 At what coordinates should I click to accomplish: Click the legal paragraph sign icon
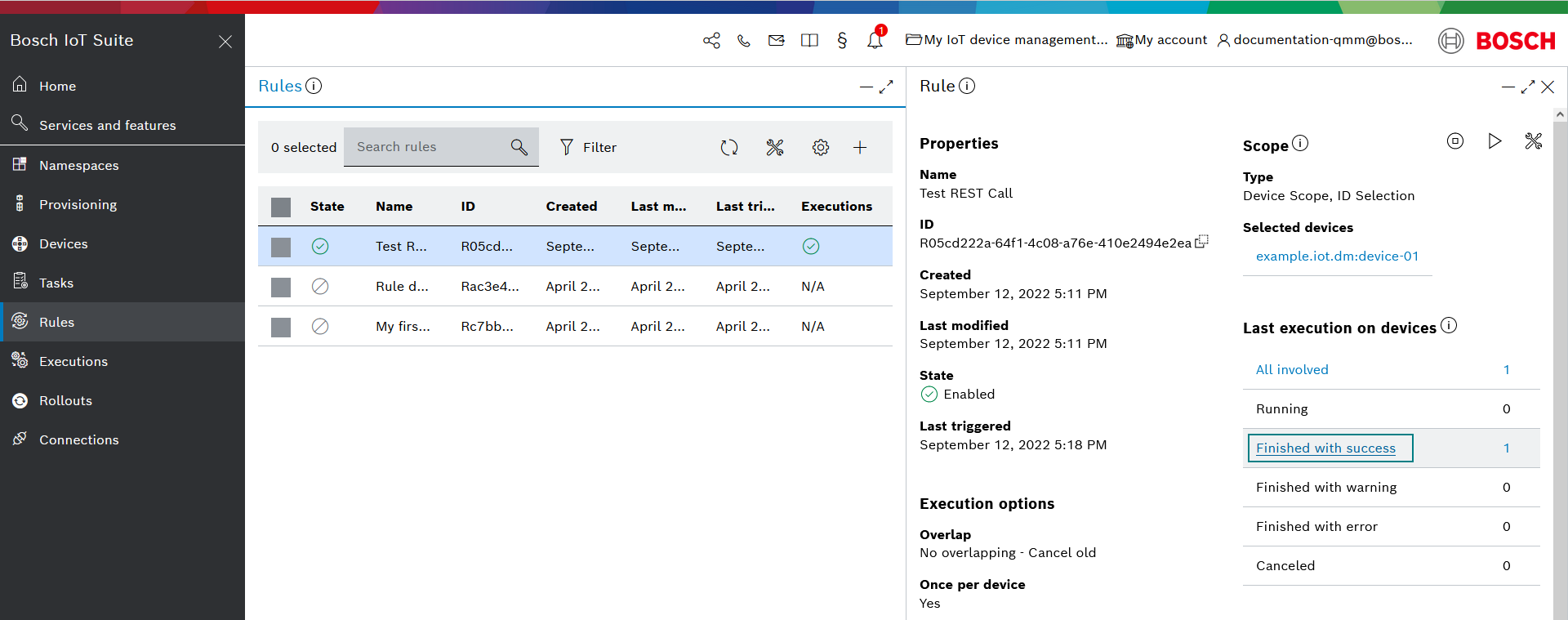[x=842, y=40]
